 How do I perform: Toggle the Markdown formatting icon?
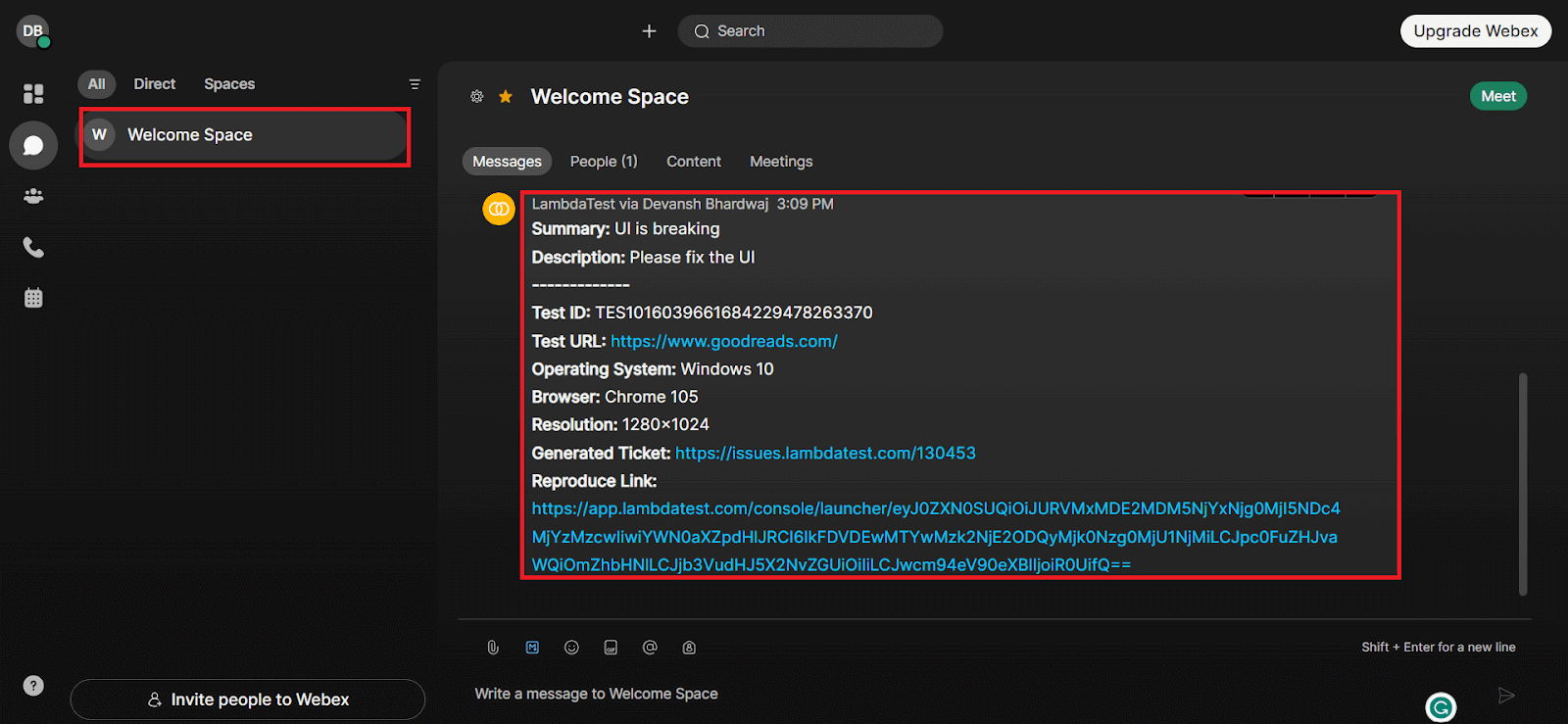click(532, 648)
